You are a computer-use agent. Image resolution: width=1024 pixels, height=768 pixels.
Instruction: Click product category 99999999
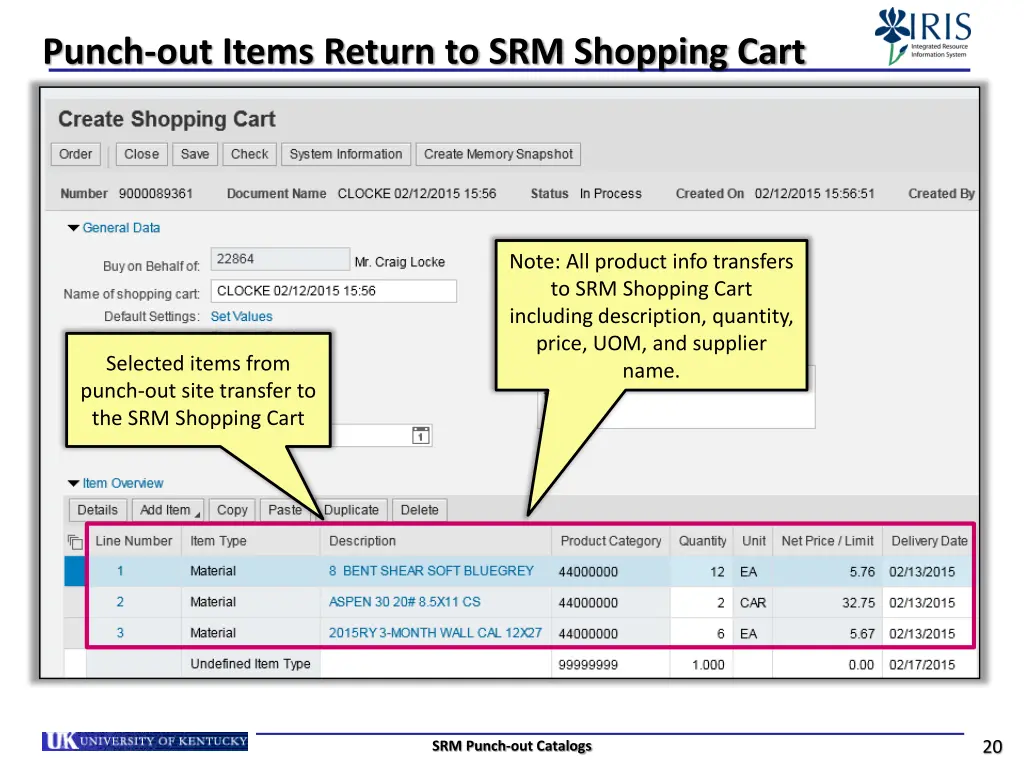click(588, 665)
